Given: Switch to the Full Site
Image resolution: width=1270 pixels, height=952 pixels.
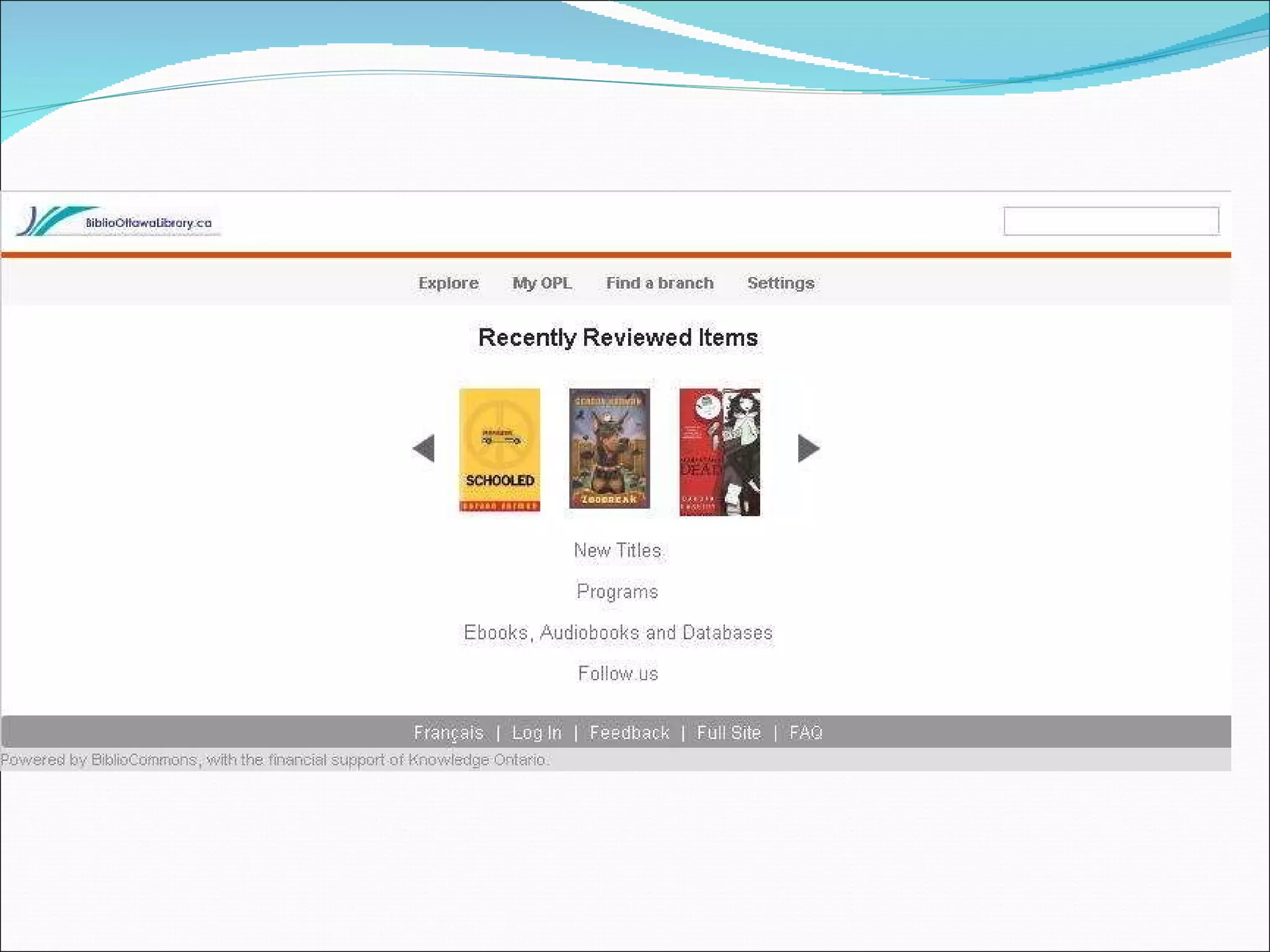Looking at the screenshot, I should tap(729, 733).
